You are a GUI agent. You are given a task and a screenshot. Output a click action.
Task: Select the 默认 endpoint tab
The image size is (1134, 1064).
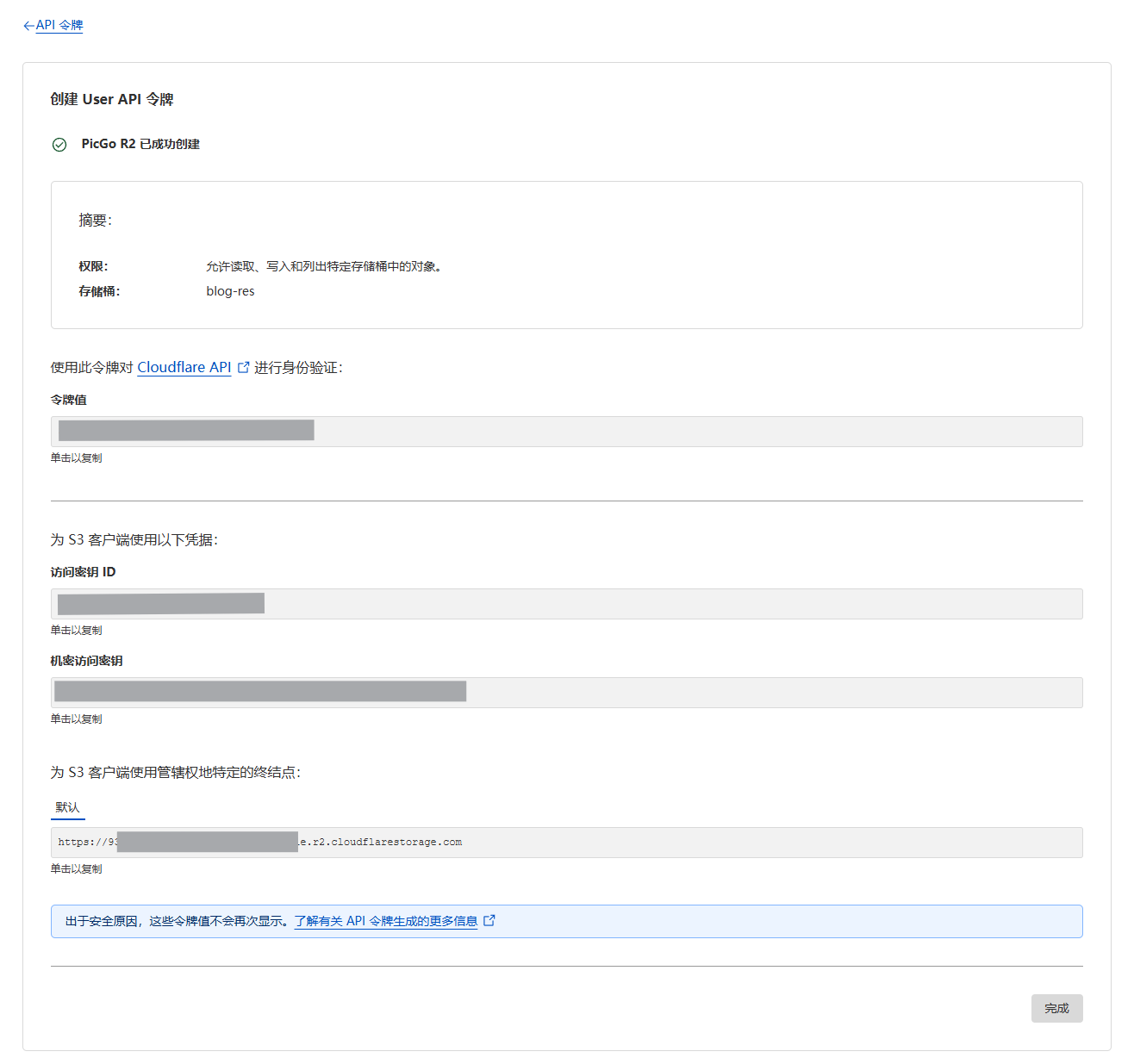pos(67,808)
